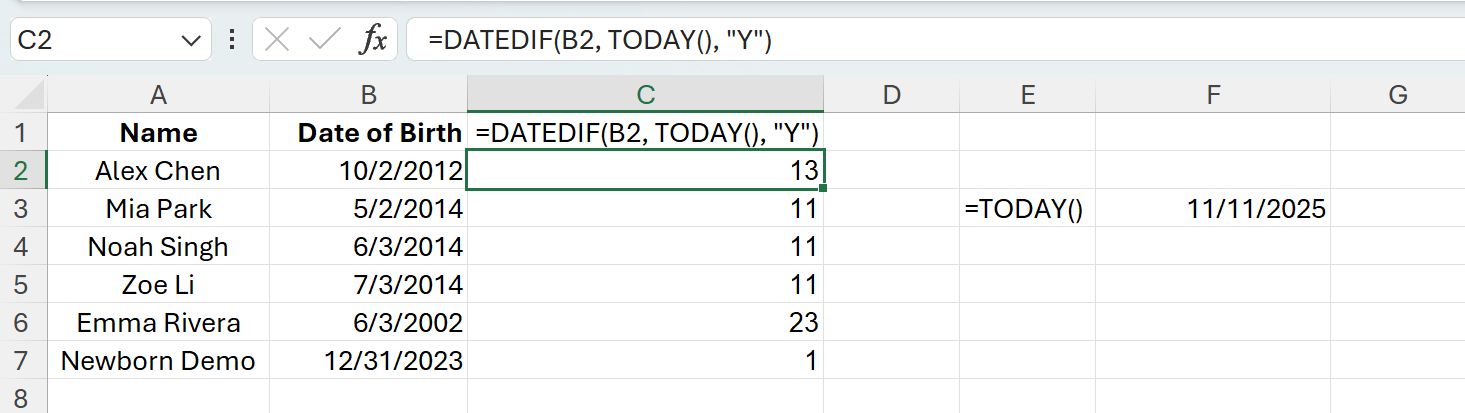The width and height of the screenshot is (1465, 413).
Task: Select column C header
Action: click(645, 95)
